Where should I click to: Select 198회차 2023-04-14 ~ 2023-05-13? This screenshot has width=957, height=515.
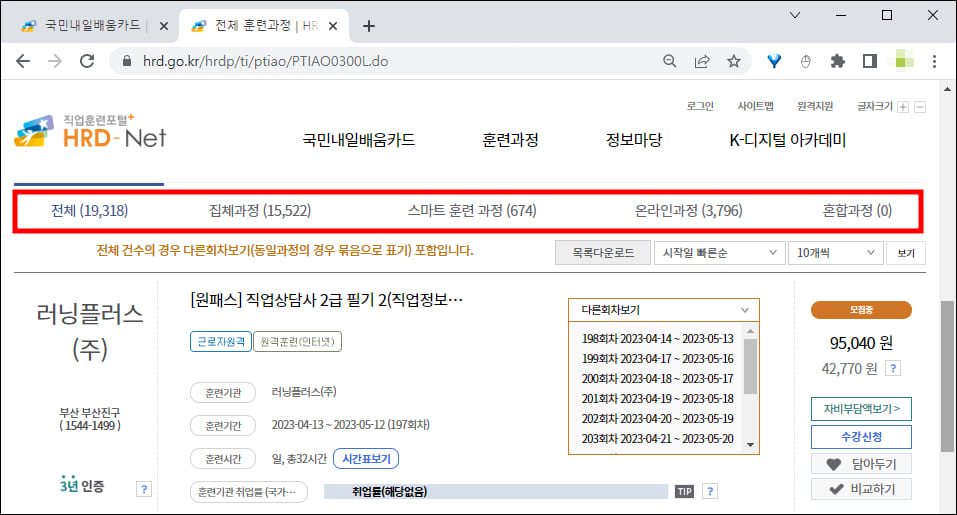point(657,339)
